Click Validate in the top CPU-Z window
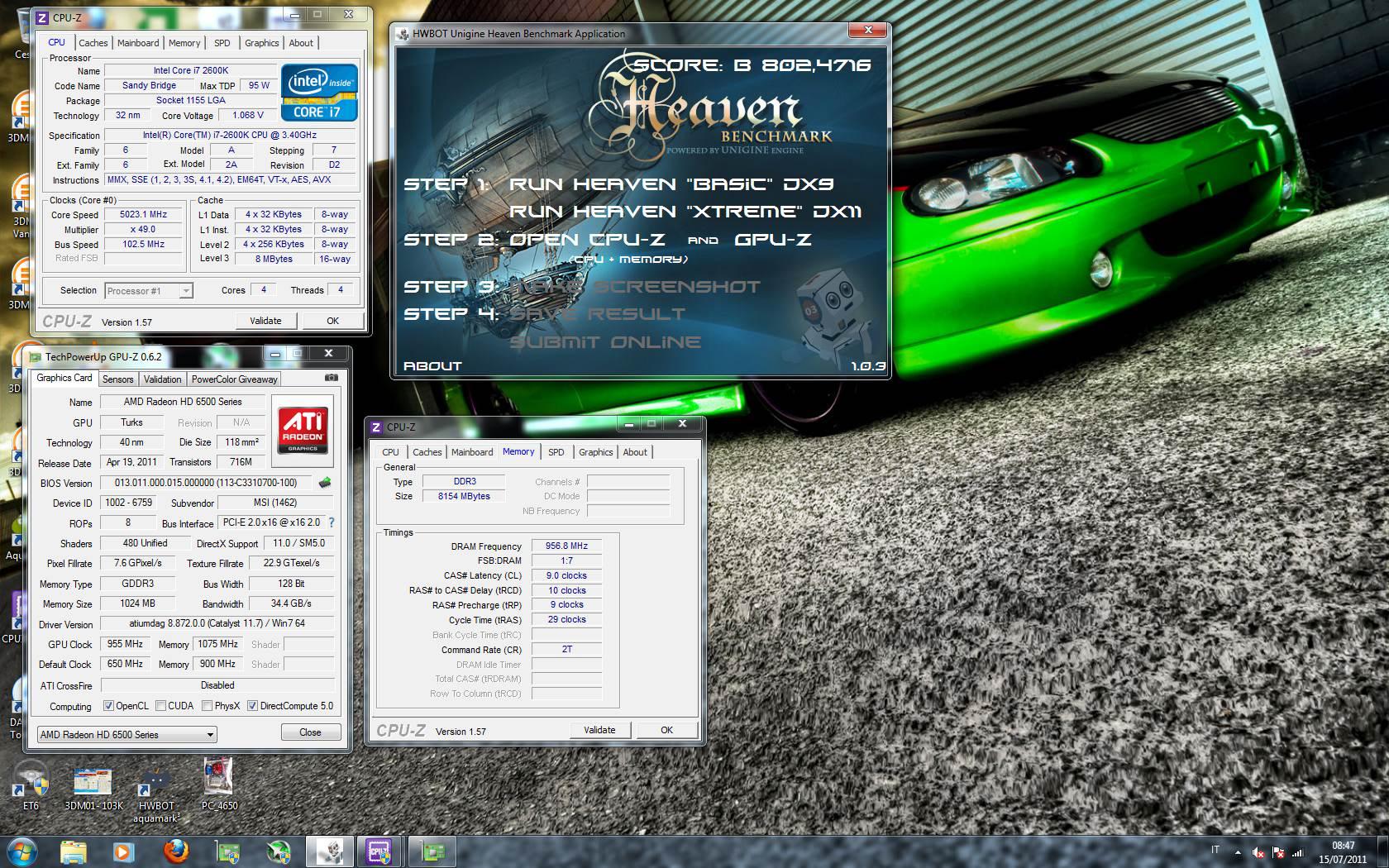Viewport: 1389px width, 868px height. pyautogui.click(x=265, y=321)
